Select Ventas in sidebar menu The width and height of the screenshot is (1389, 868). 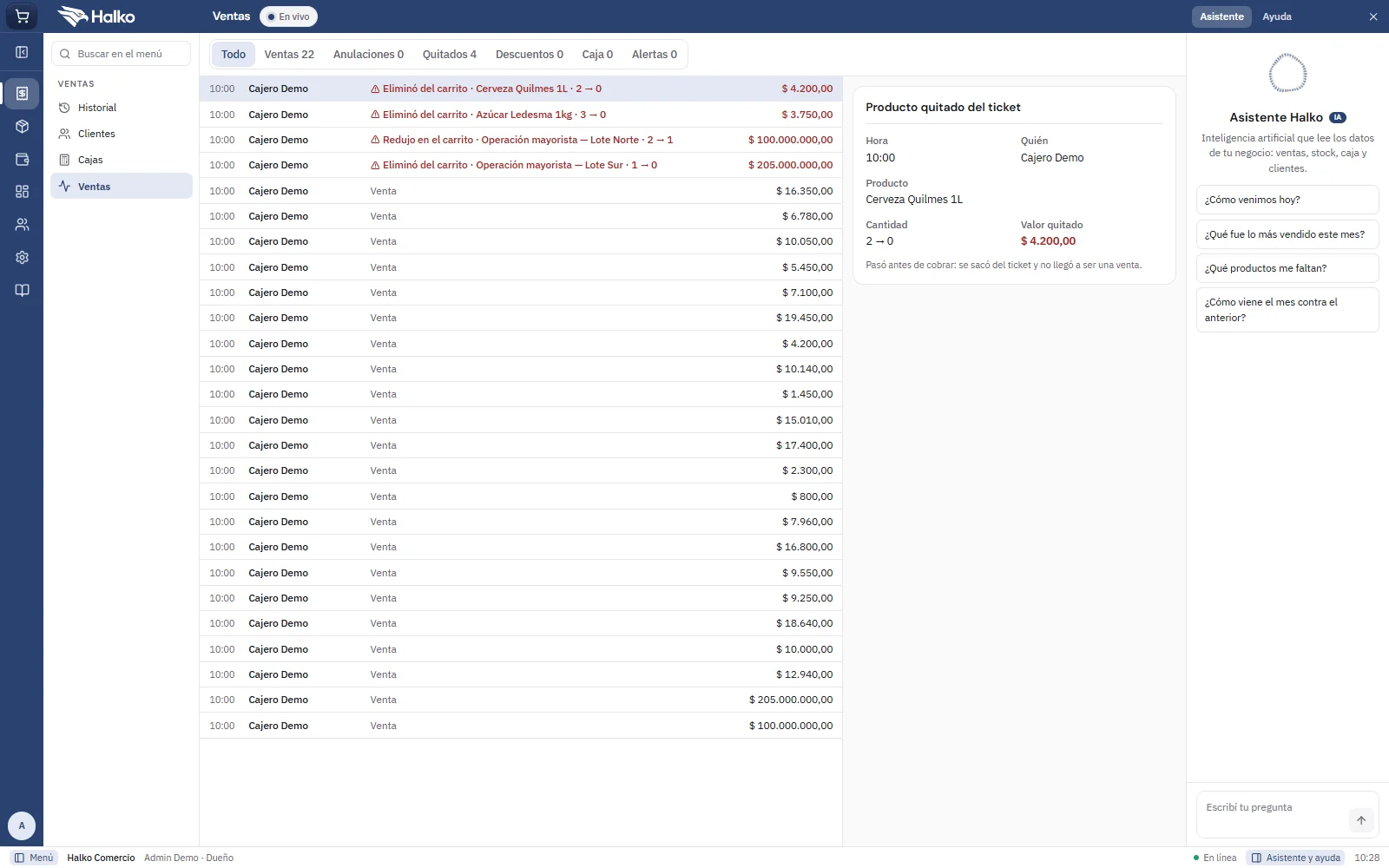coord(122,186)
